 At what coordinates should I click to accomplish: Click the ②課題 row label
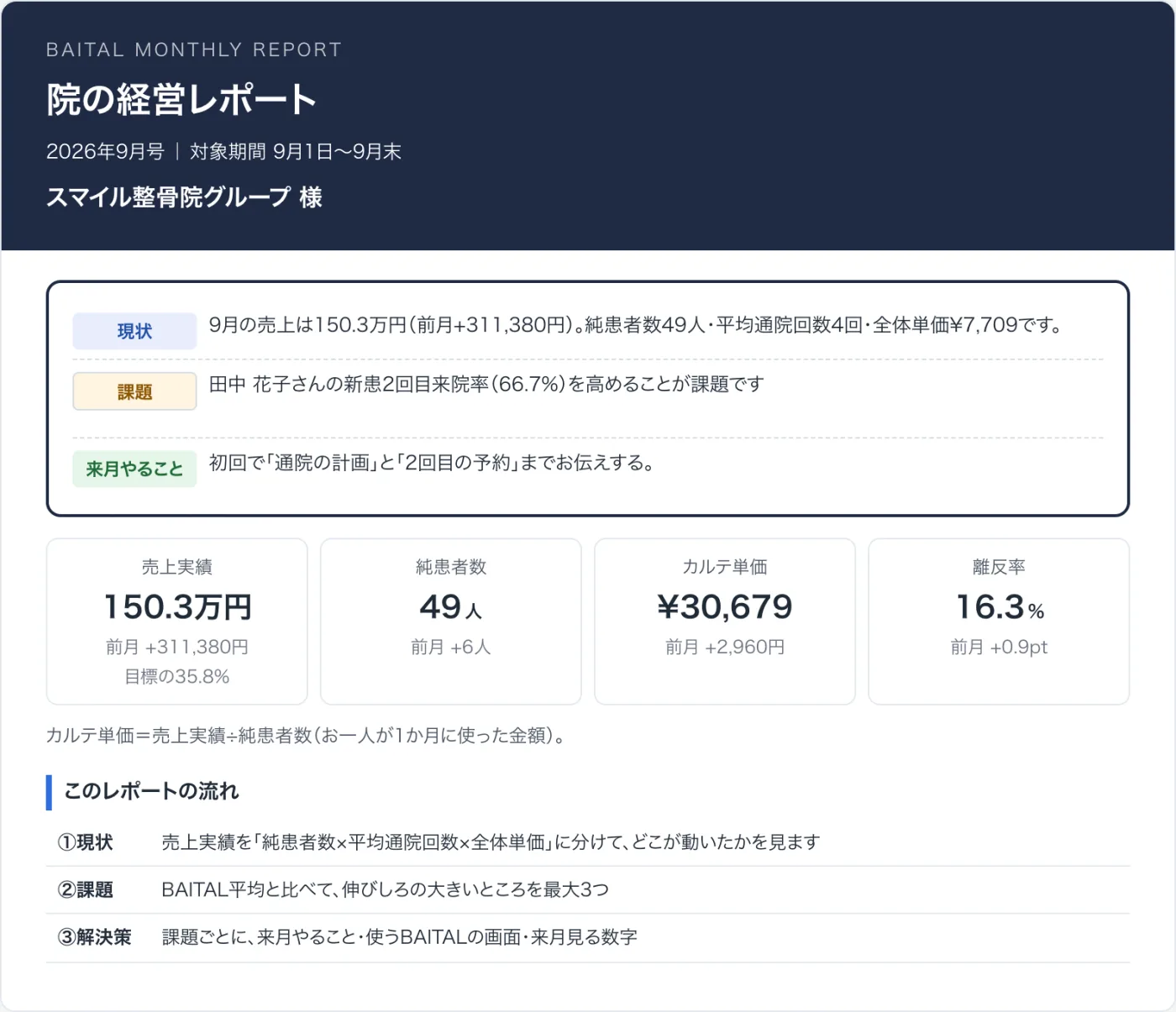(x=85, y=889)
